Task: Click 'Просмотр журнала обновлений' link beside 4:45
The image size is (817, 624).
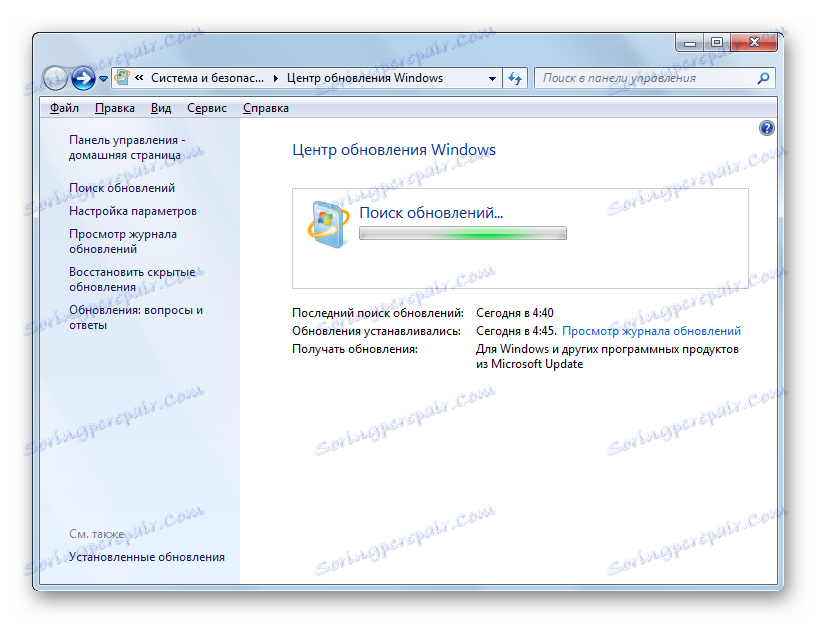Action: pyautogui.click(x=651, y=331)
